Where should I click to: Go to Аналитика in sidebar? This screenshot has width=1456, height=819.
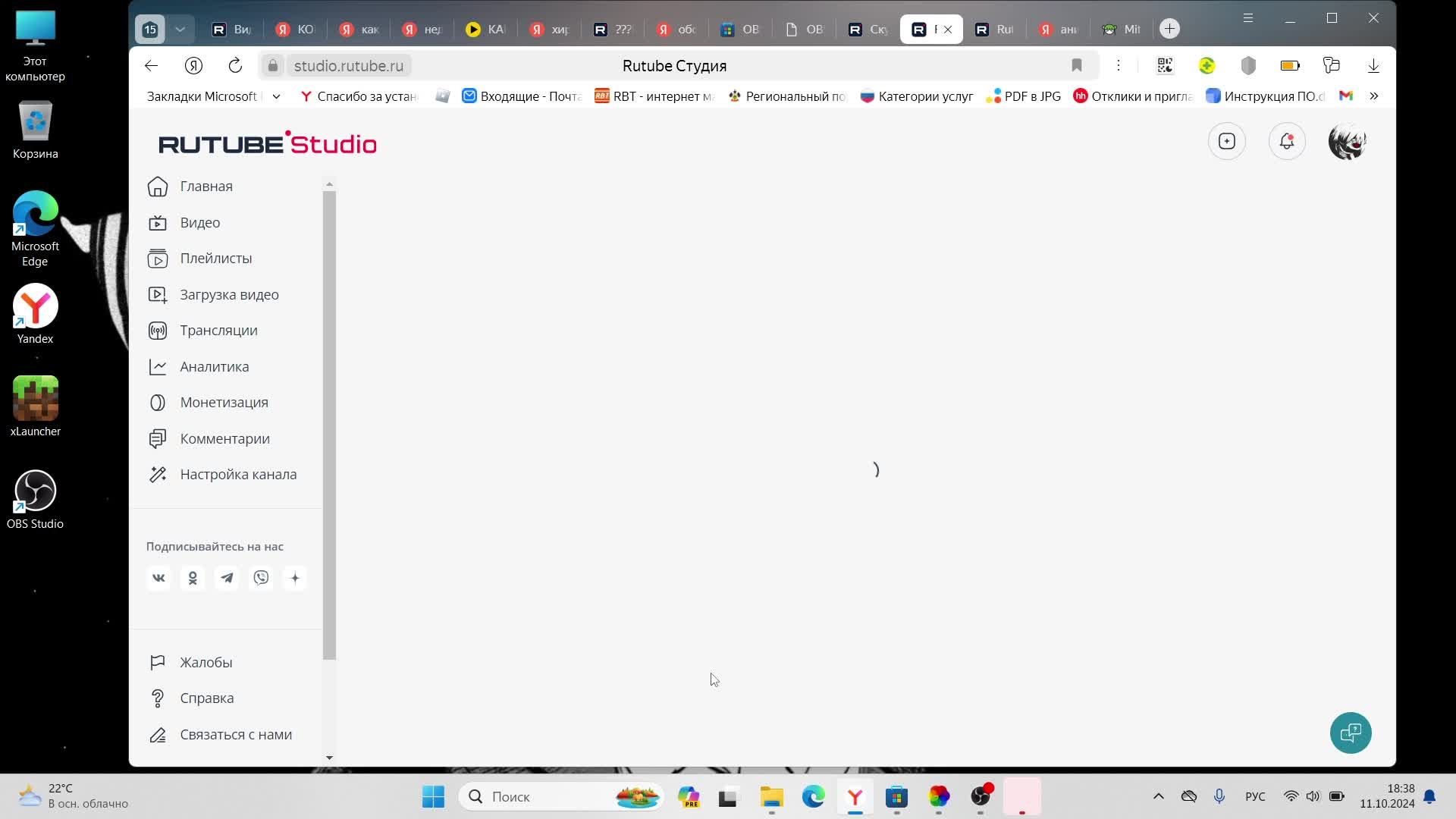(x=214, y=367)
